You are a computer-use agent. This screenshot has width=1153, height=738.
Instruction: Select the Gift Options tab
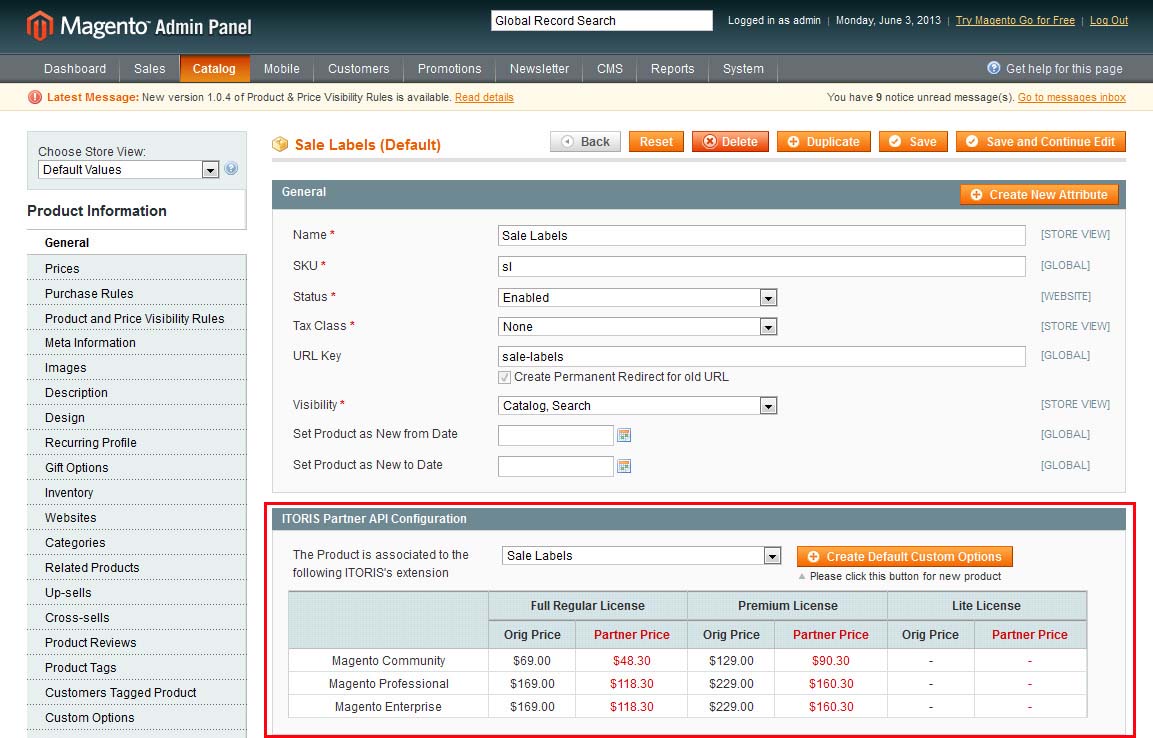pos(137,467)
